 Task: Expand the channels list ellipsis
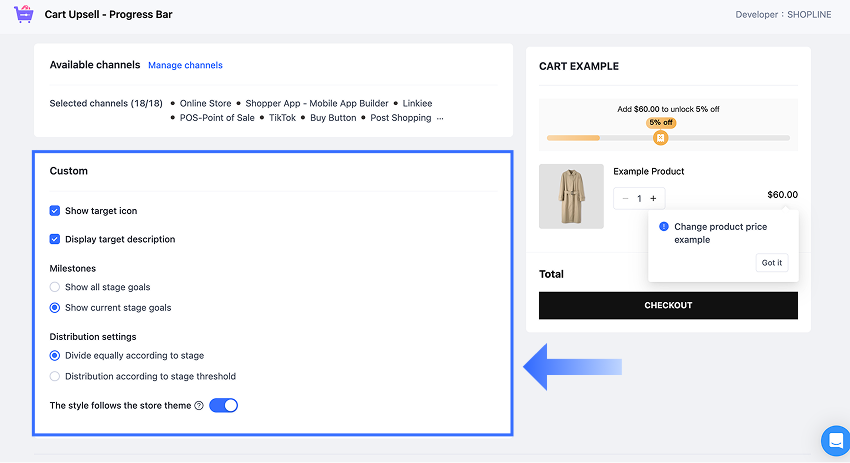click(x=440, y=118)
